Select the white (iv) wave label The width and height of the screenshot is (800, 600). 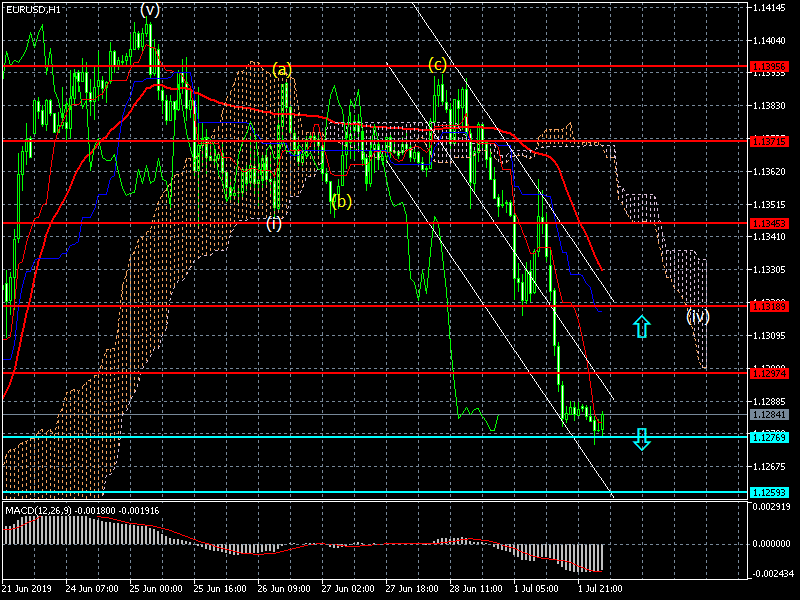tap(698, 316)
